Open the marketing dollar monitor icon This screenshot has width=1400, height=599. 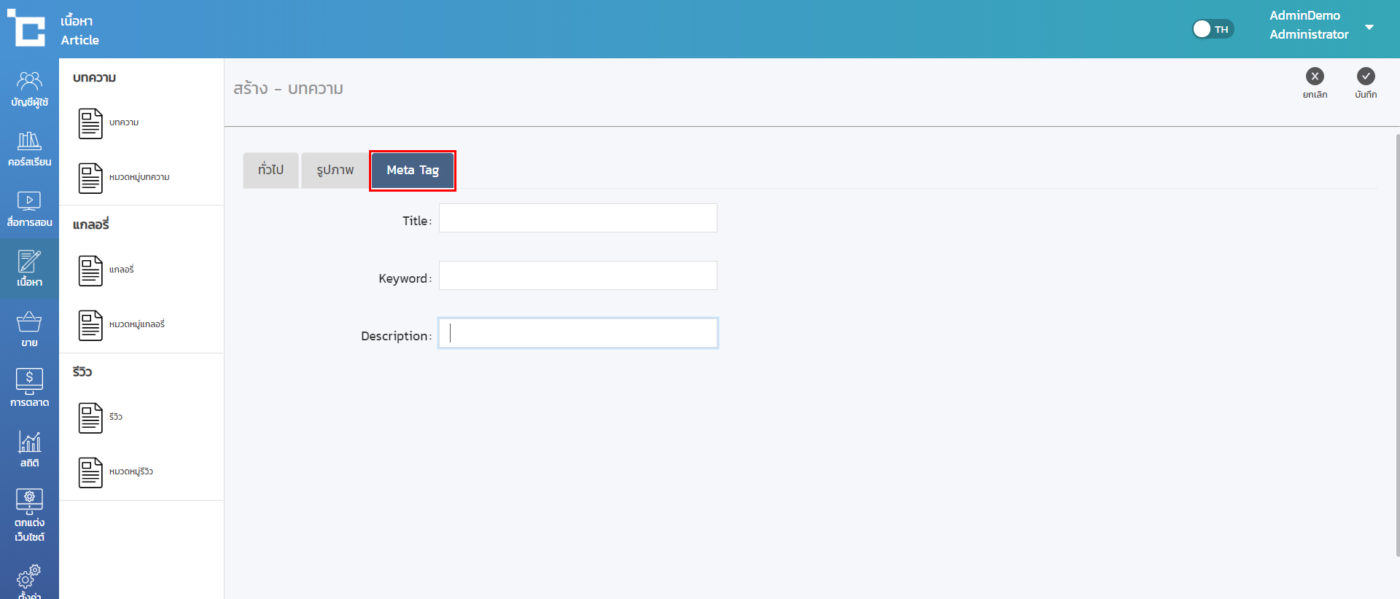click(30, 381)
